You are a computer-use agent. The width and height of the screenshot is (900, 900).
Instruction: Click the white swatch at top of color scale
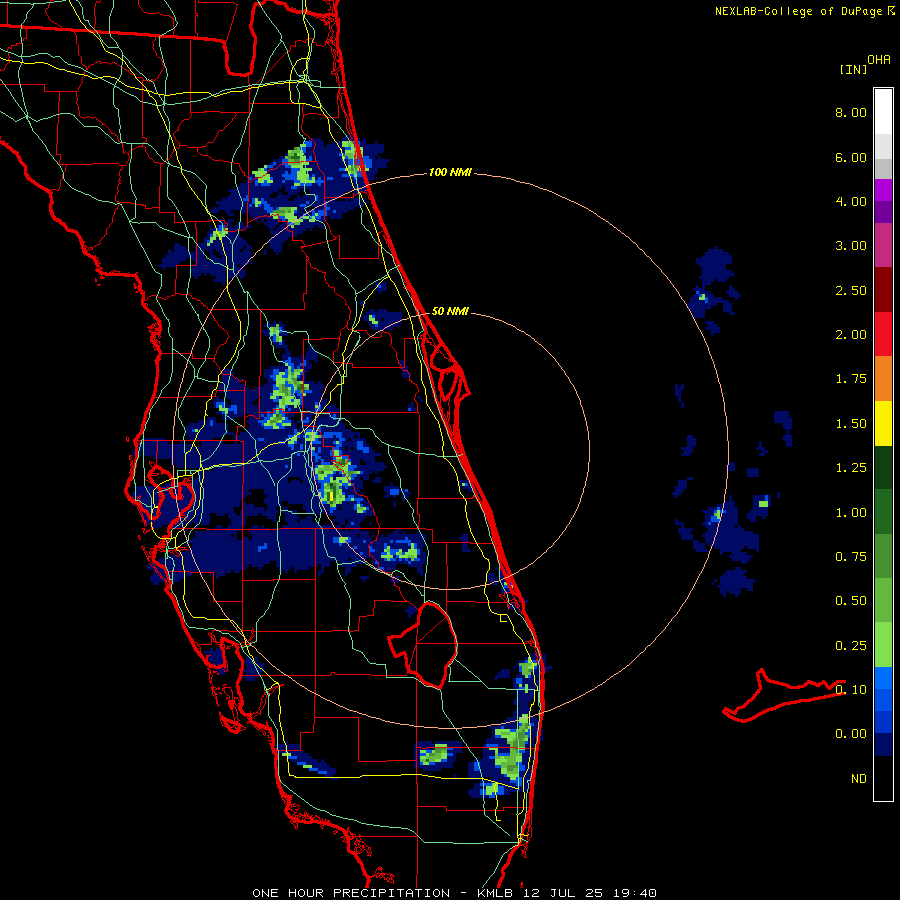883,111
